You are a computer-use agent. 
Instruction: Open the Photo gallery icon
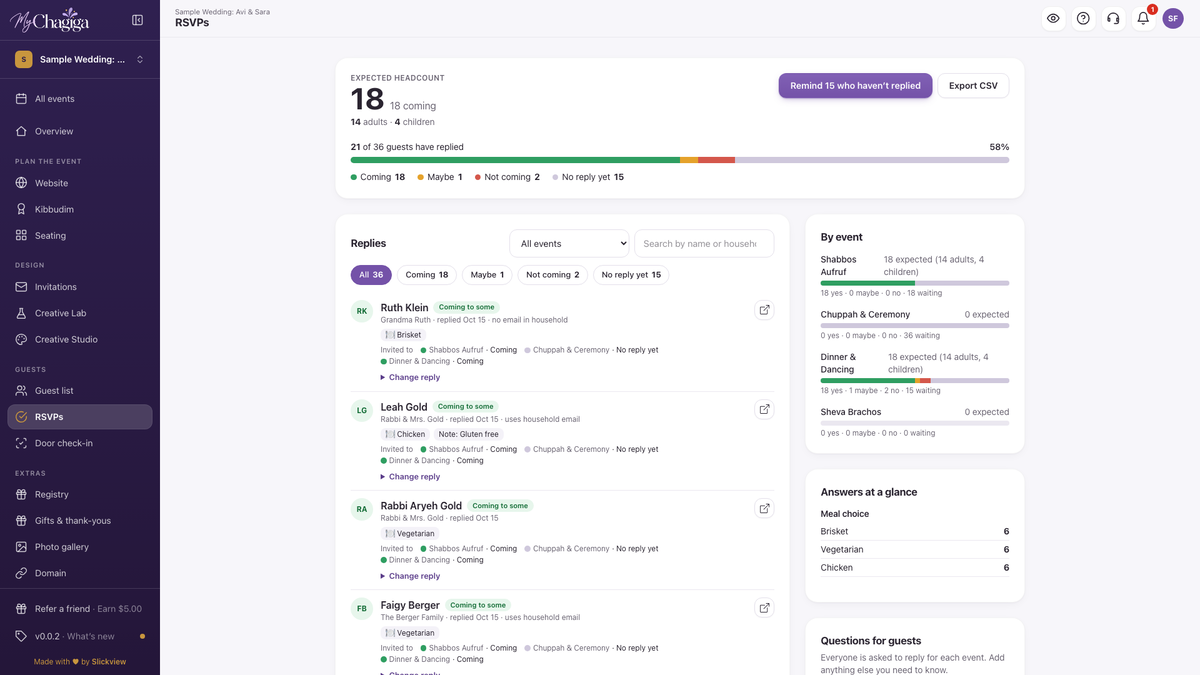tap(22, 547)
